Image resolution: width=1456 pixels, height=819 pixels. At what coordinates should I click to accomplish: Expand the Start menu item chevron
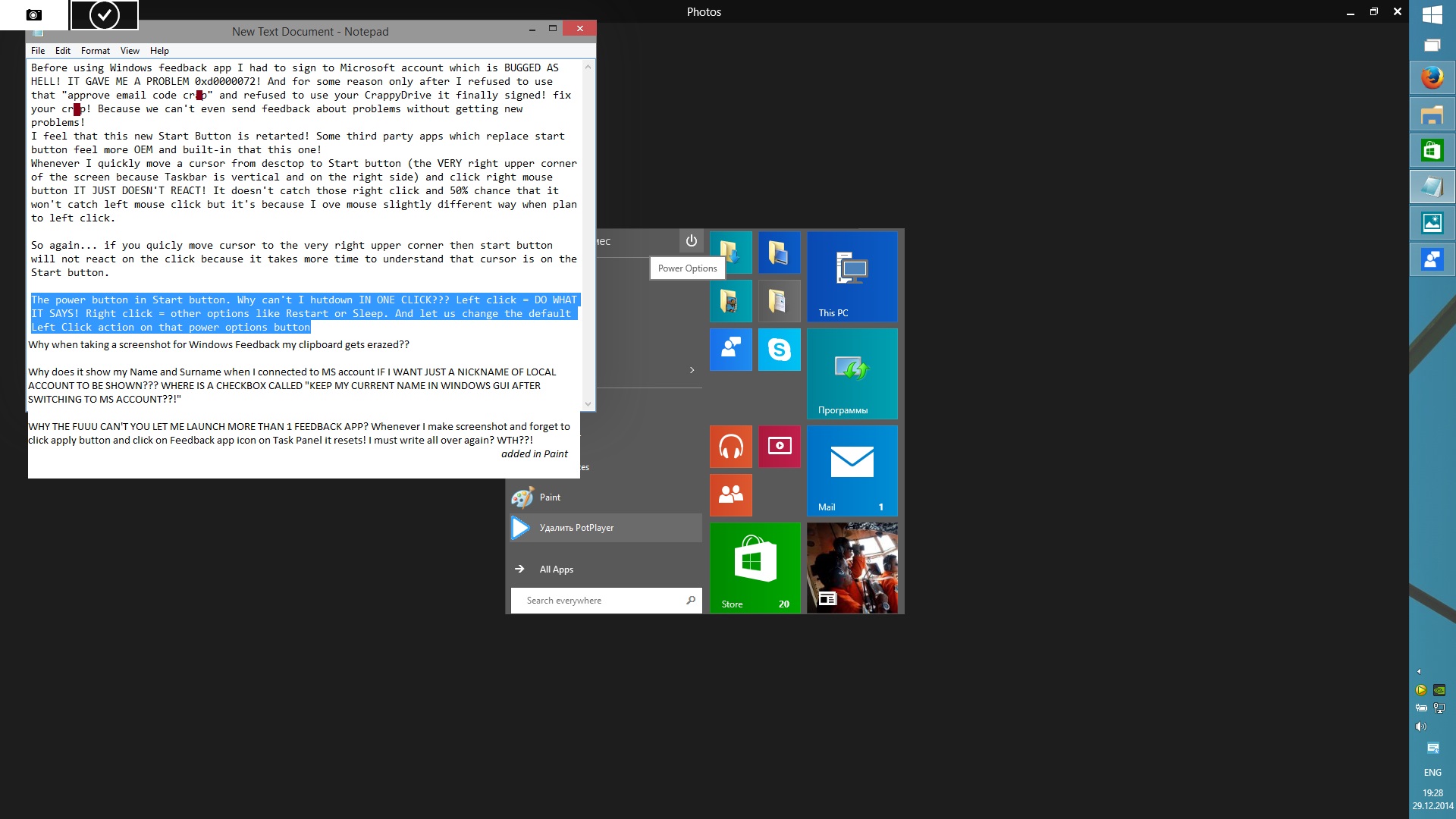tap(692, 370)
